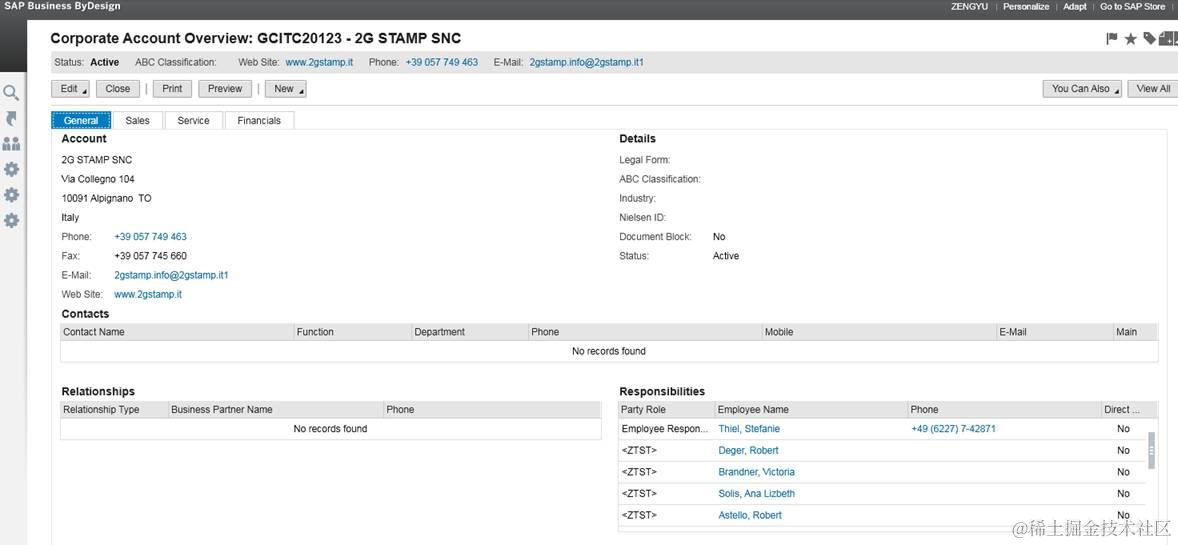
Task: Click fax number +39 057 745 660
Action: (x=150, y=256)
